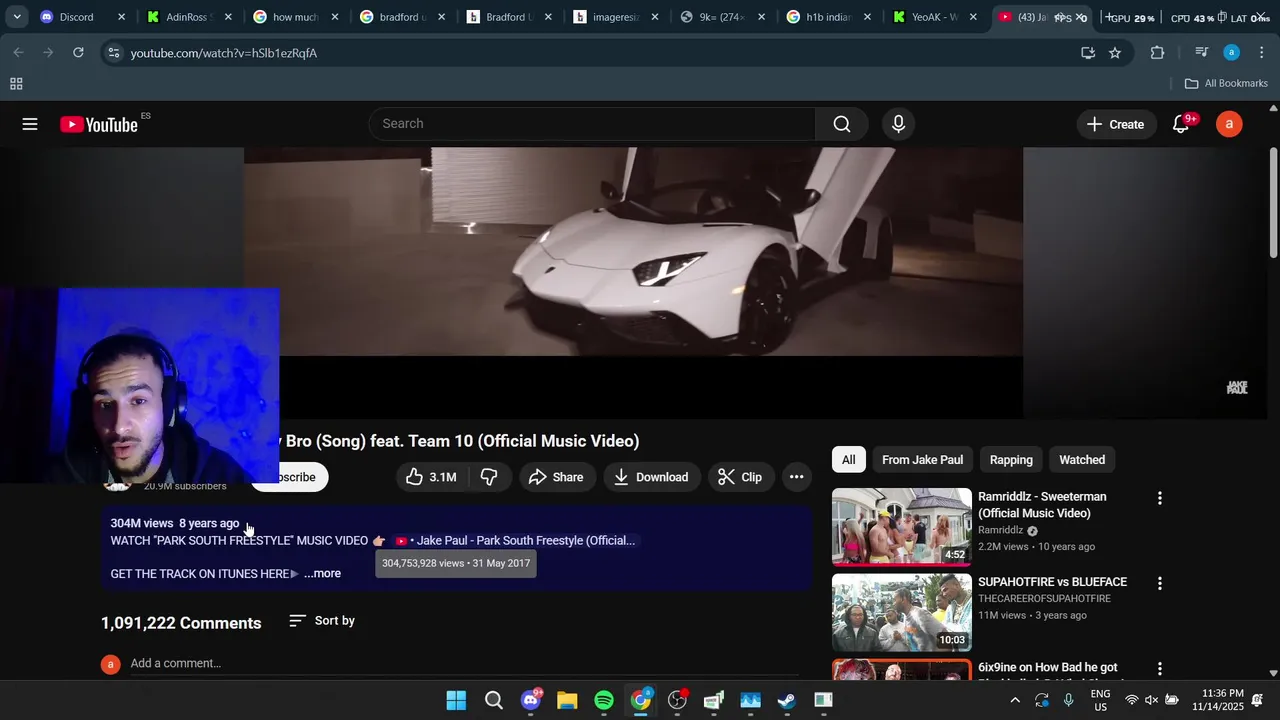Screen dimensions: 1280x720
Task: Open File Explorer from the taskbar
Action: 567,700
